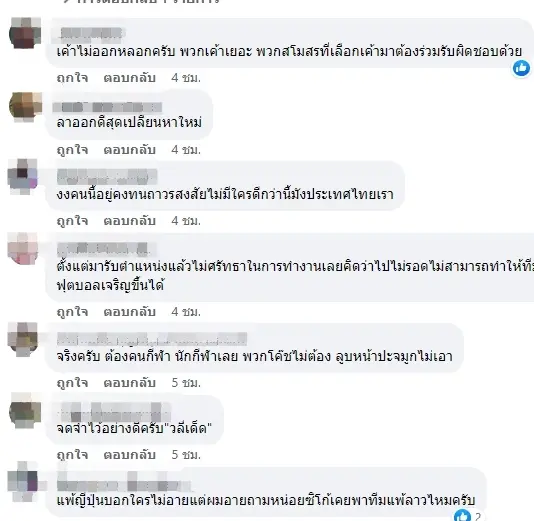Open avatar beside 'ตั้งแต่มารับตำแหน่ง' comment
This screenshot has height=521, width=534.
click(23, 249)
